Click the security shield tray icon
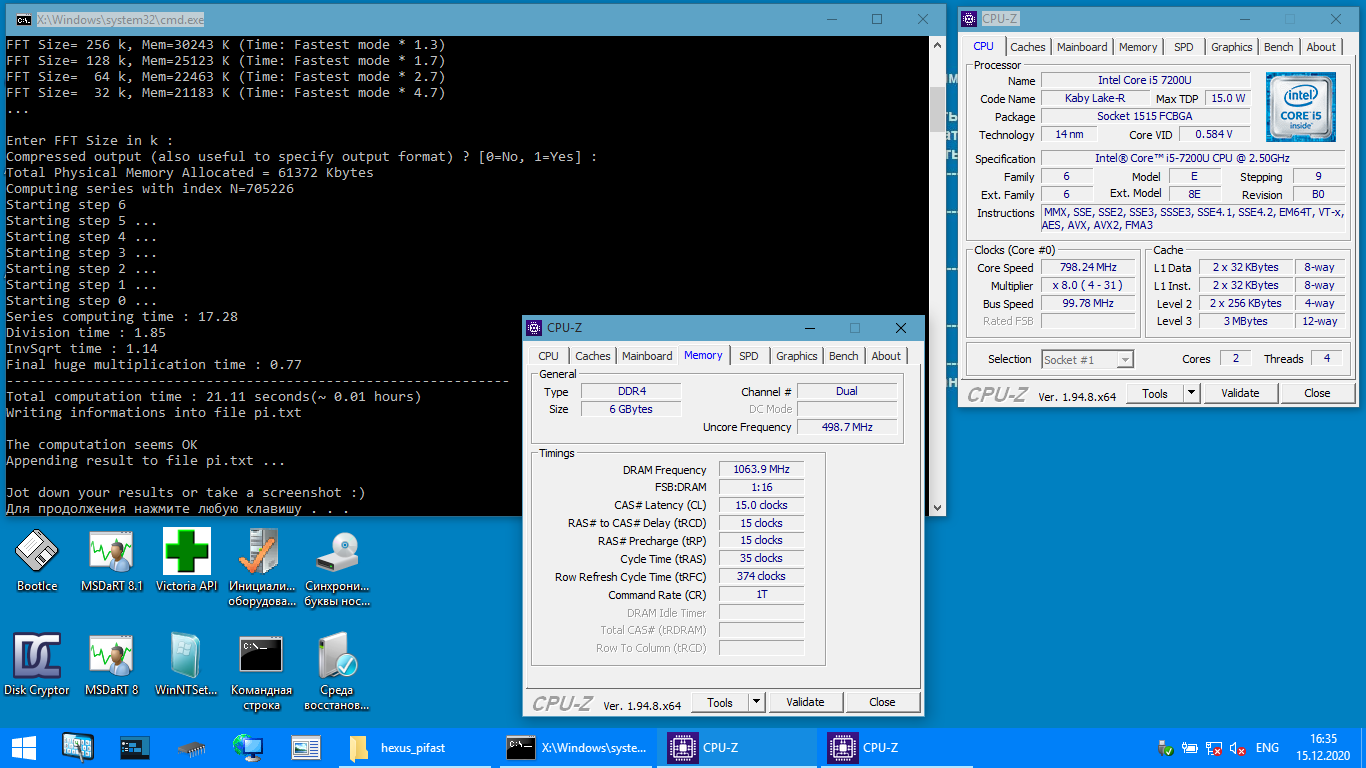 [x=1165, y=748]
